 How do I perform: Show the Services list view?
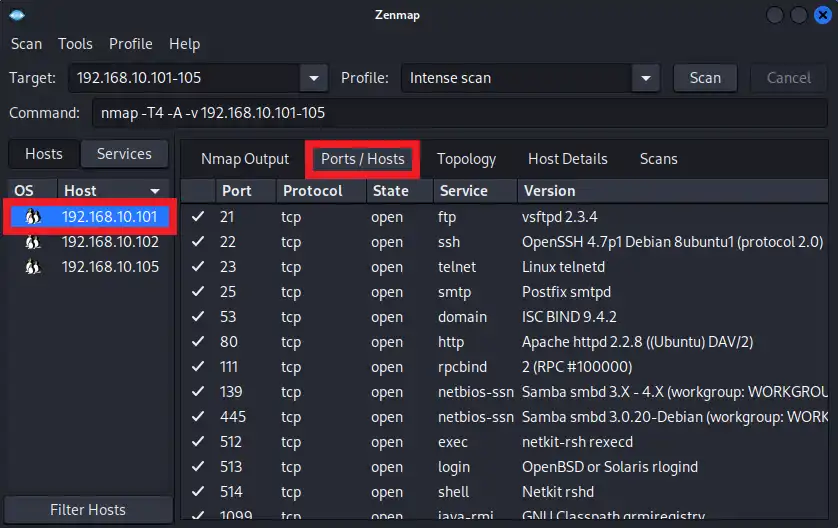(124, 154)
